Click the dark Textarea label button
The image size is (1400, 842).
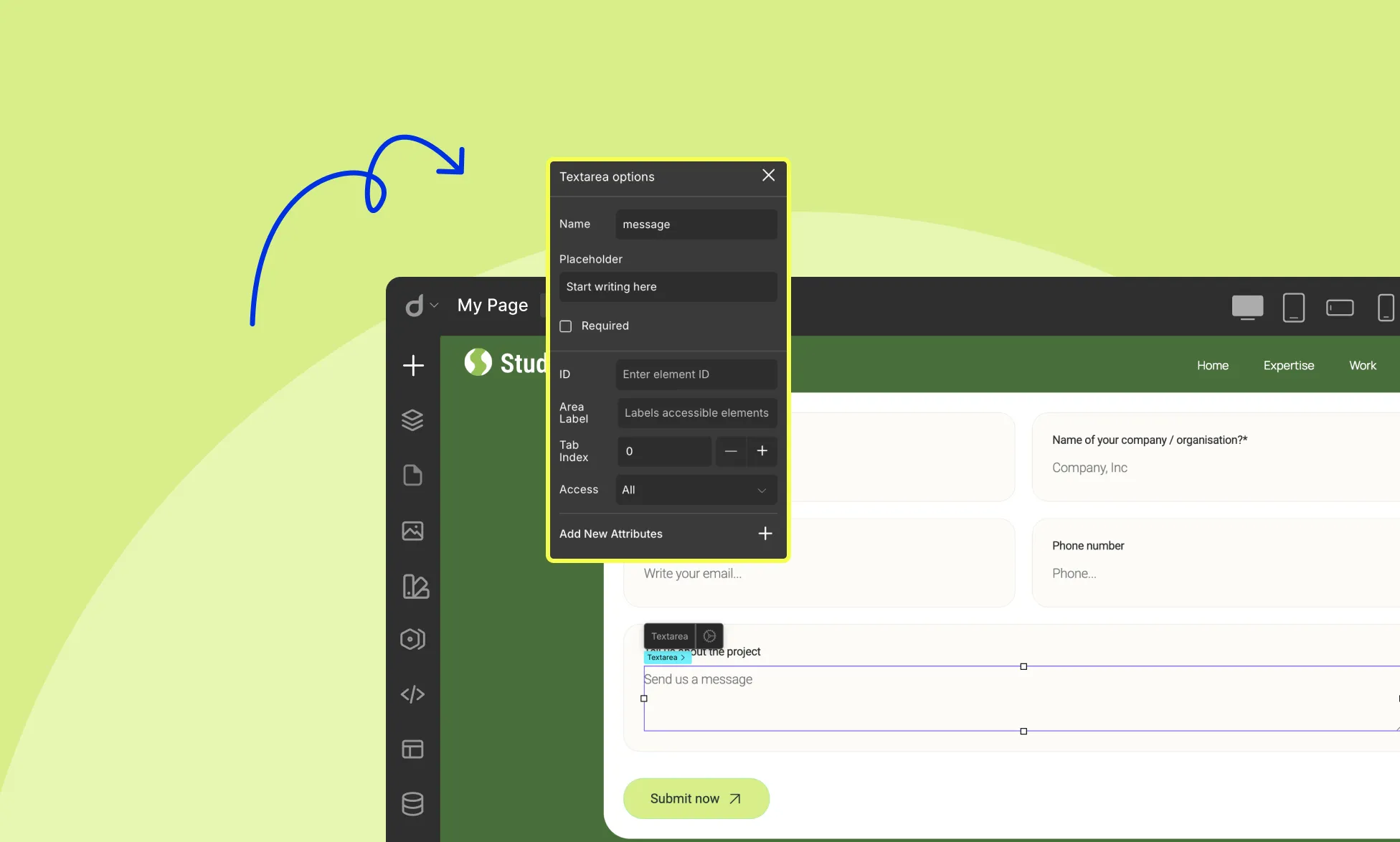pos(670,636)
